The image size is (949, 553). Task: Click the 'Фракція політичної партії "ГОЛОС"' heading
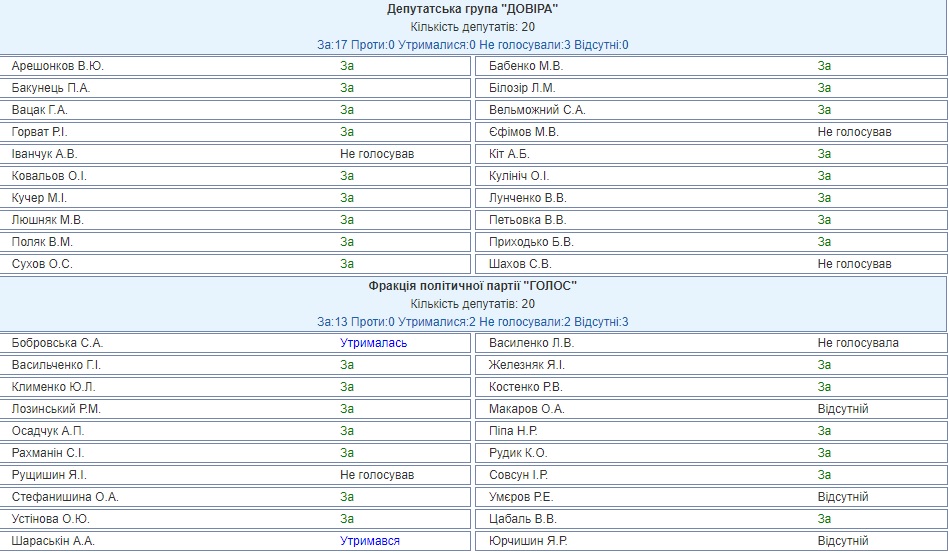(473, 286)
